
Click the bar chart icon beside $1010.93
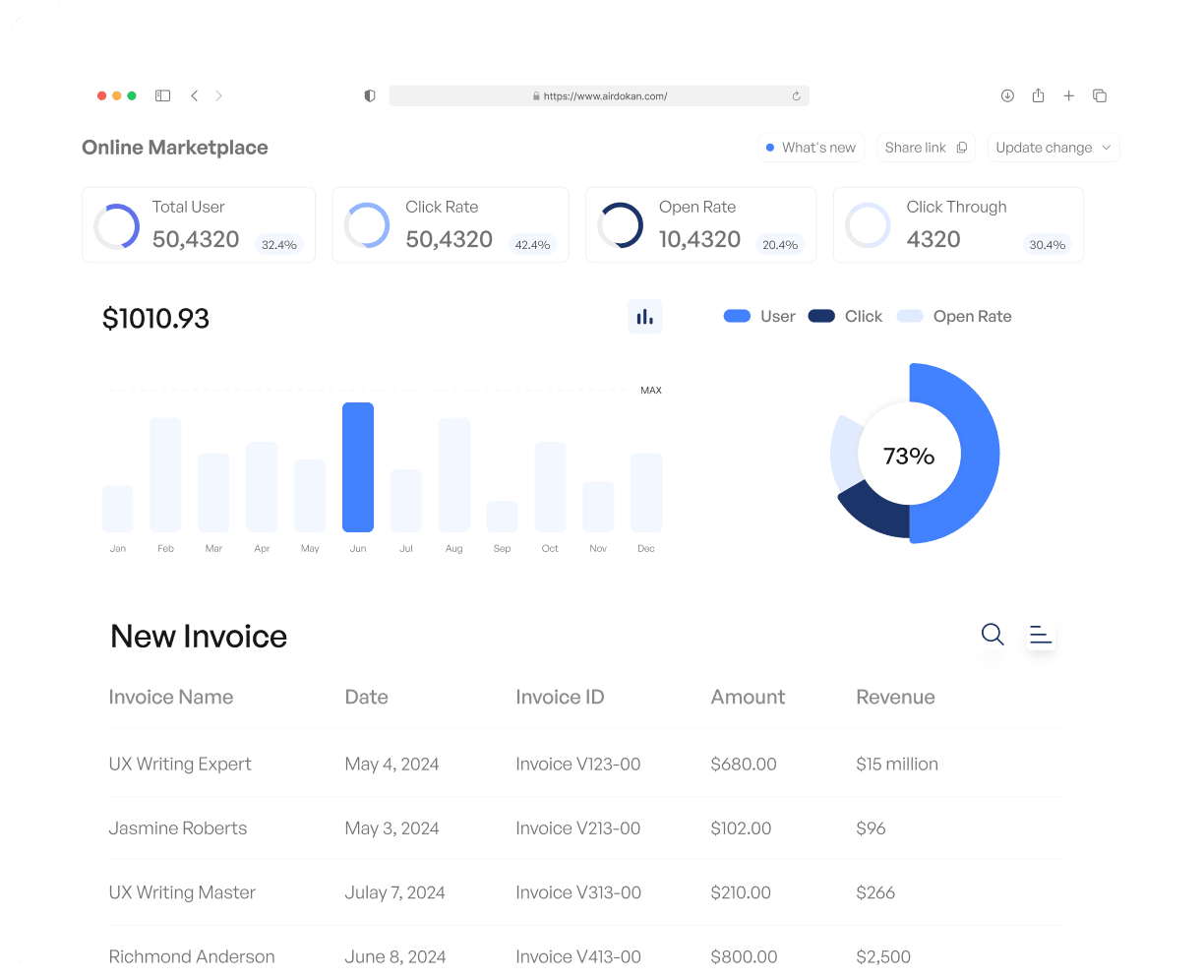[644, 316]
